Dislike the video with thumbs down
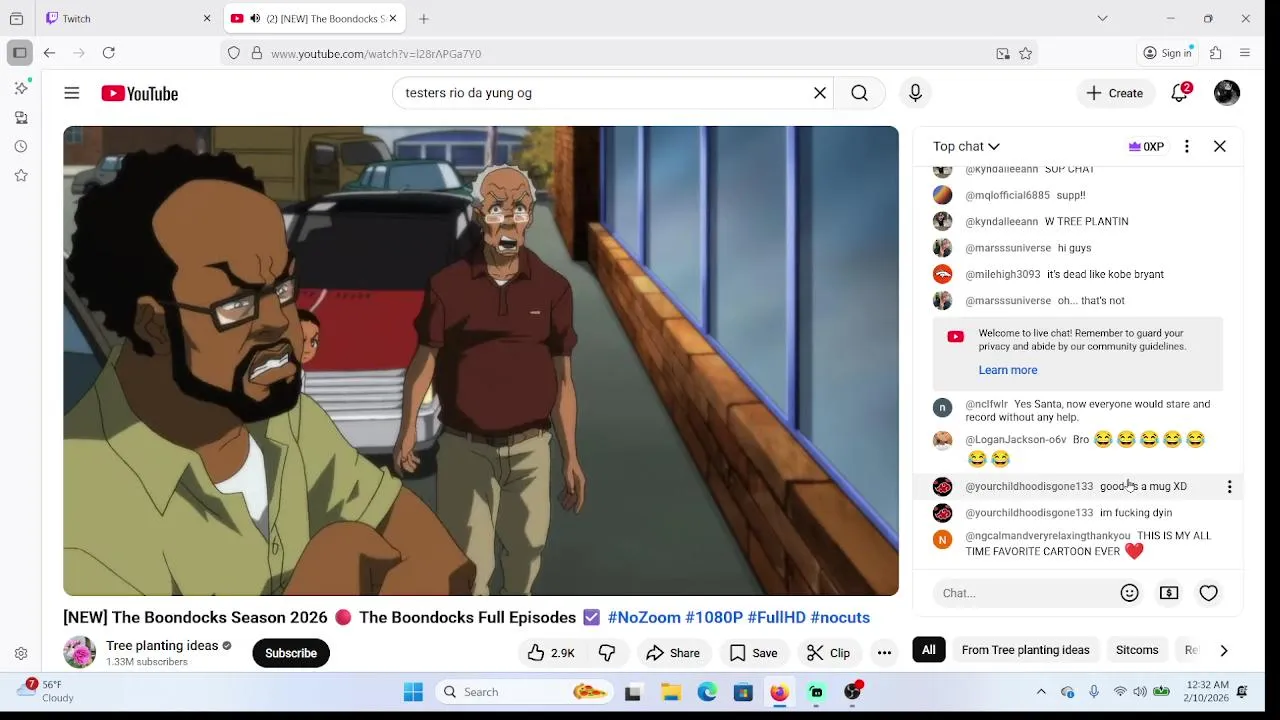1280x720 pixels. (607, 653)
